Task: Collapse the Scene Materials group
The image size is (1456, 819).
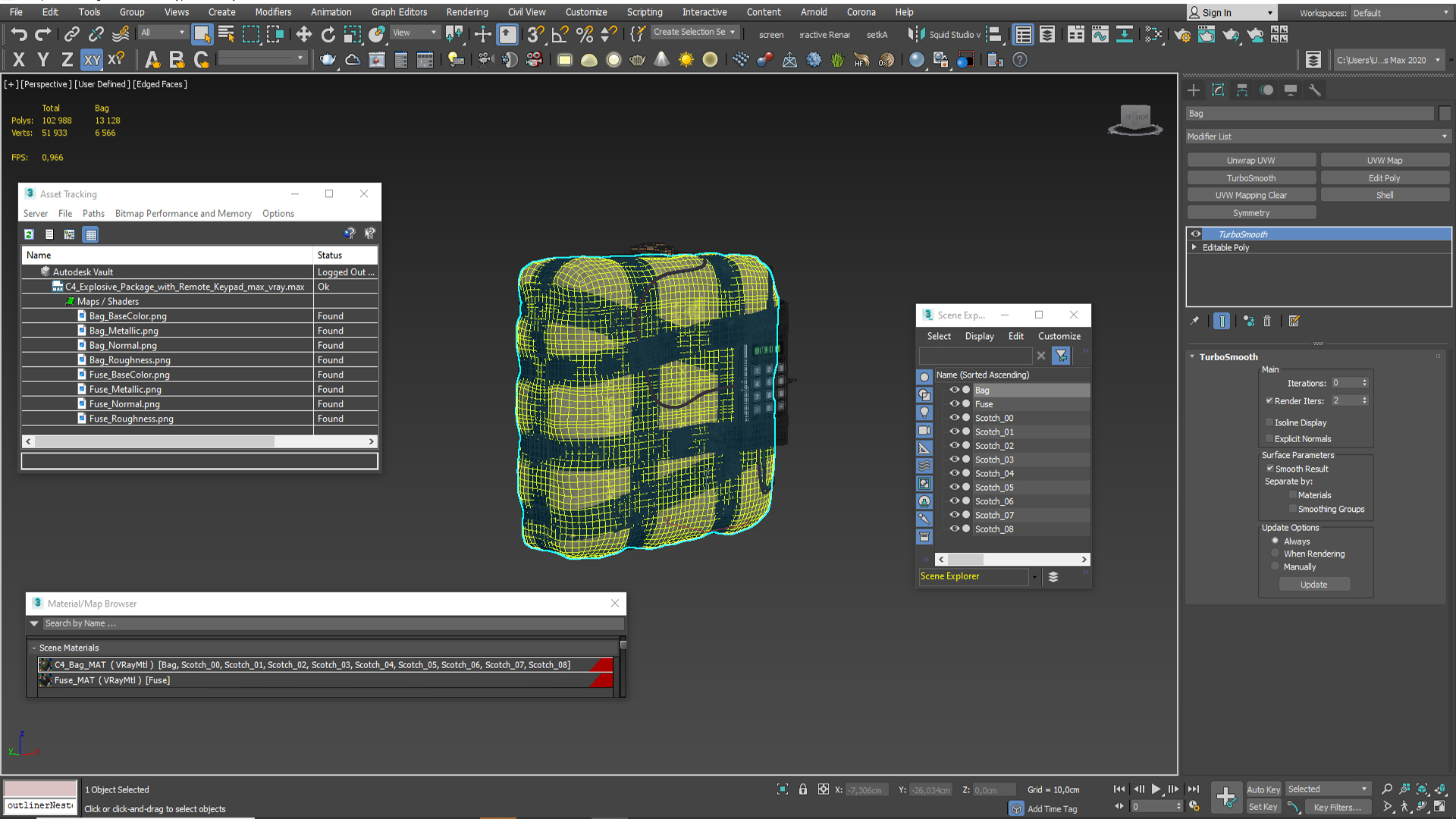Action: coord(34,648)
